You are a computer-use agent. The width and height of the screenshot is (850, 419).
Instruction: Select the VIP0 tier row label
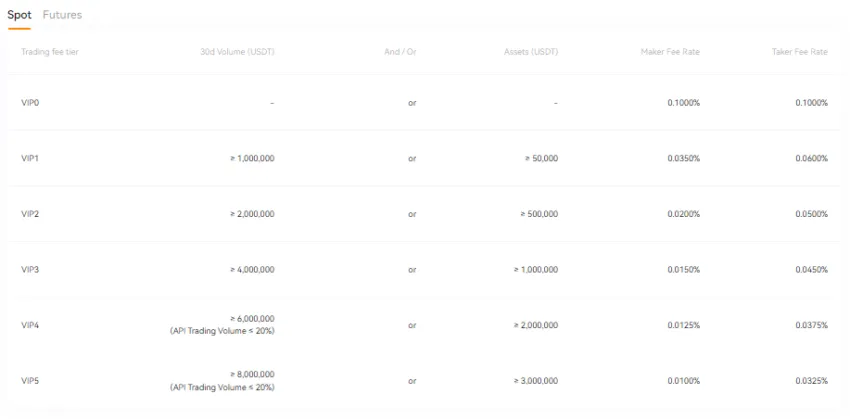pos(30,103)
